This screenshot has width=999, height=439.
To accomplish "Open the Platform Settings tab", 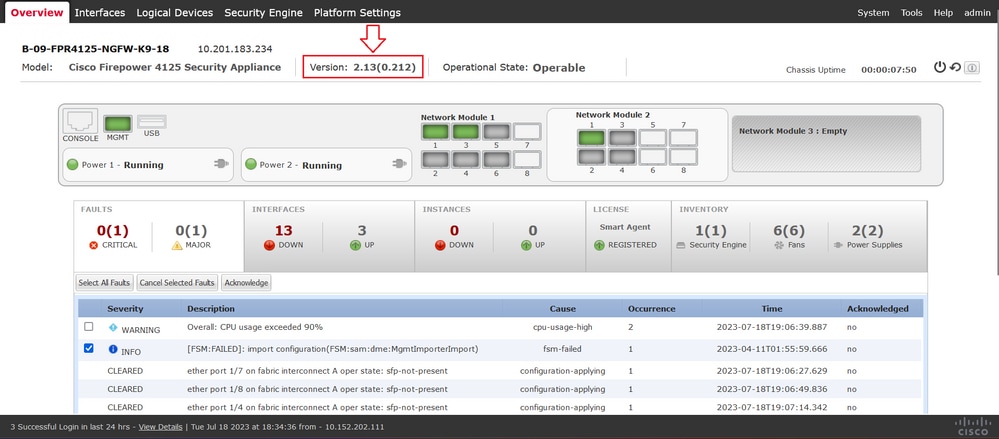I will tap(357, 13).
